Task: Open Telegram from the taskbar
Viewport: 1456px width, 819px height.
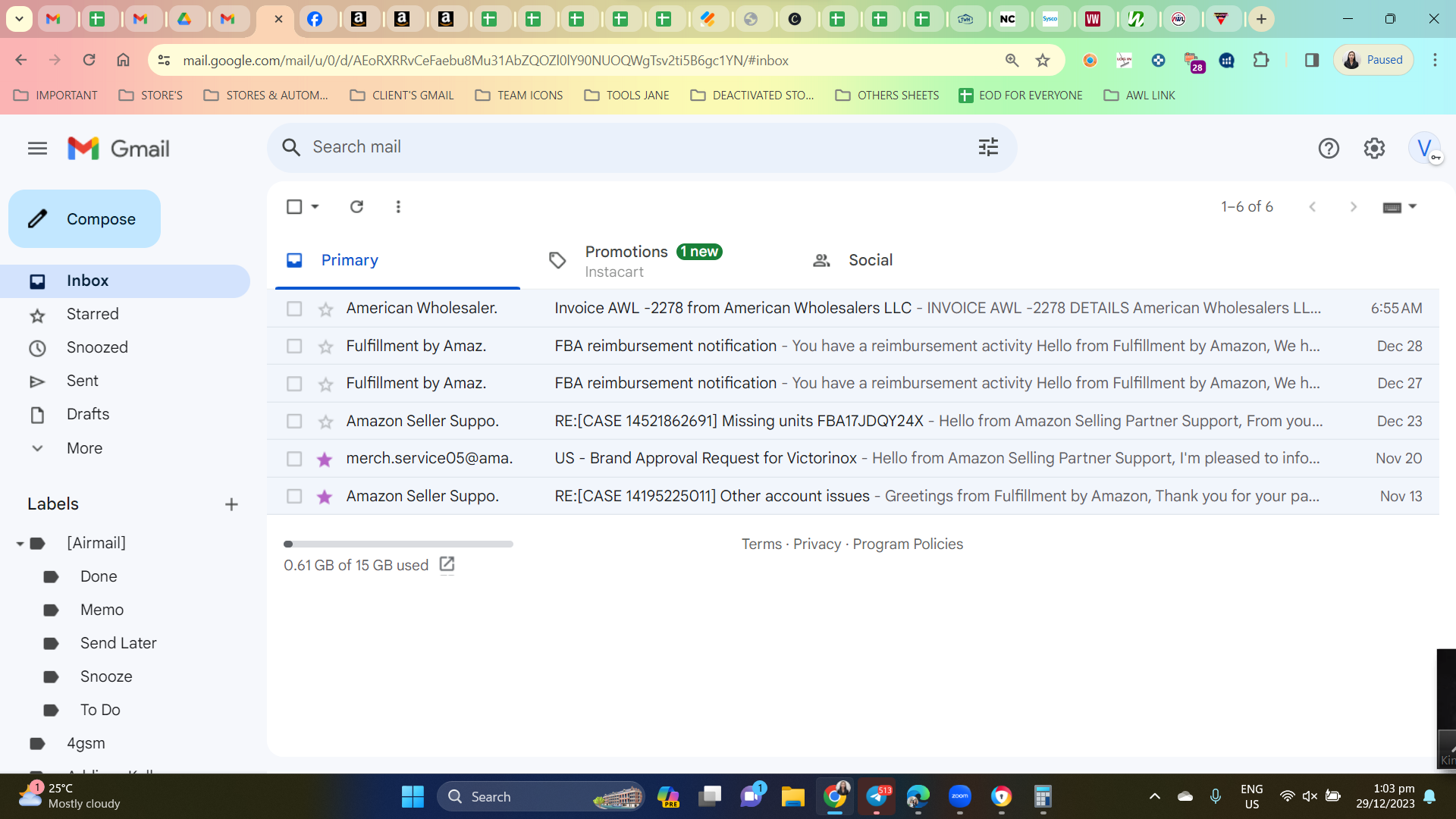Action: (877, 797)
